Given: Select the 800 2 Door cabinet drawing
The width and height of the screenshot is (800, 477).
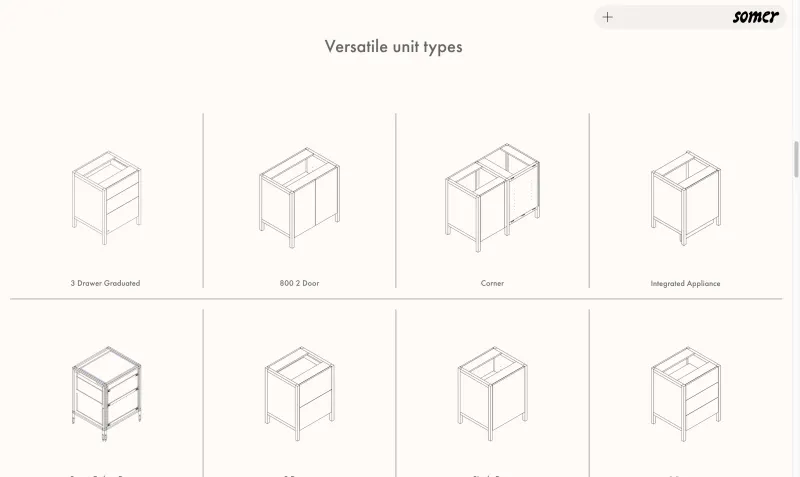Looking at the screenshot, I should 299,198.
